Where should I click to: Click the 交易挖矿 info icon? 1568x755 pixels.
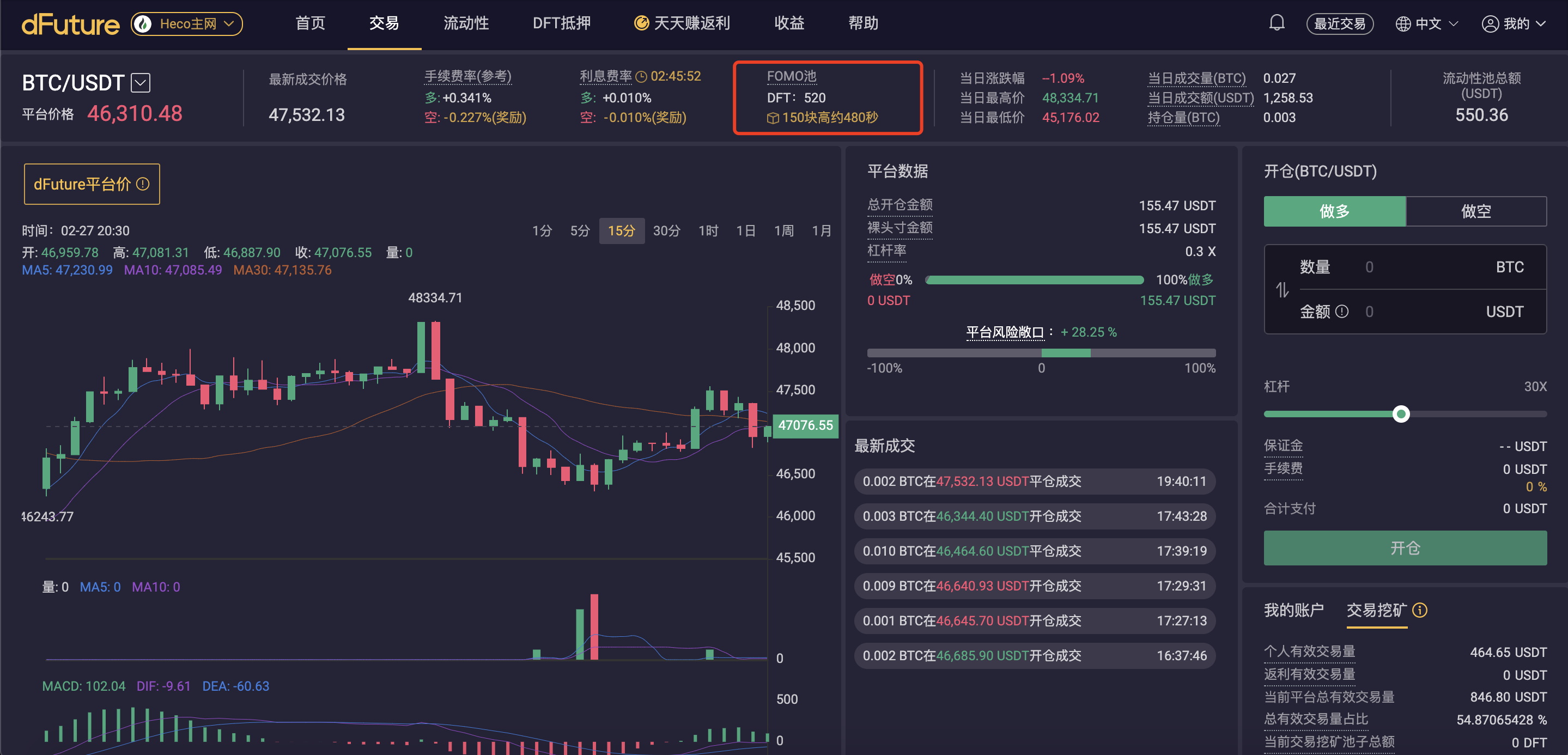click(1419, 610)
